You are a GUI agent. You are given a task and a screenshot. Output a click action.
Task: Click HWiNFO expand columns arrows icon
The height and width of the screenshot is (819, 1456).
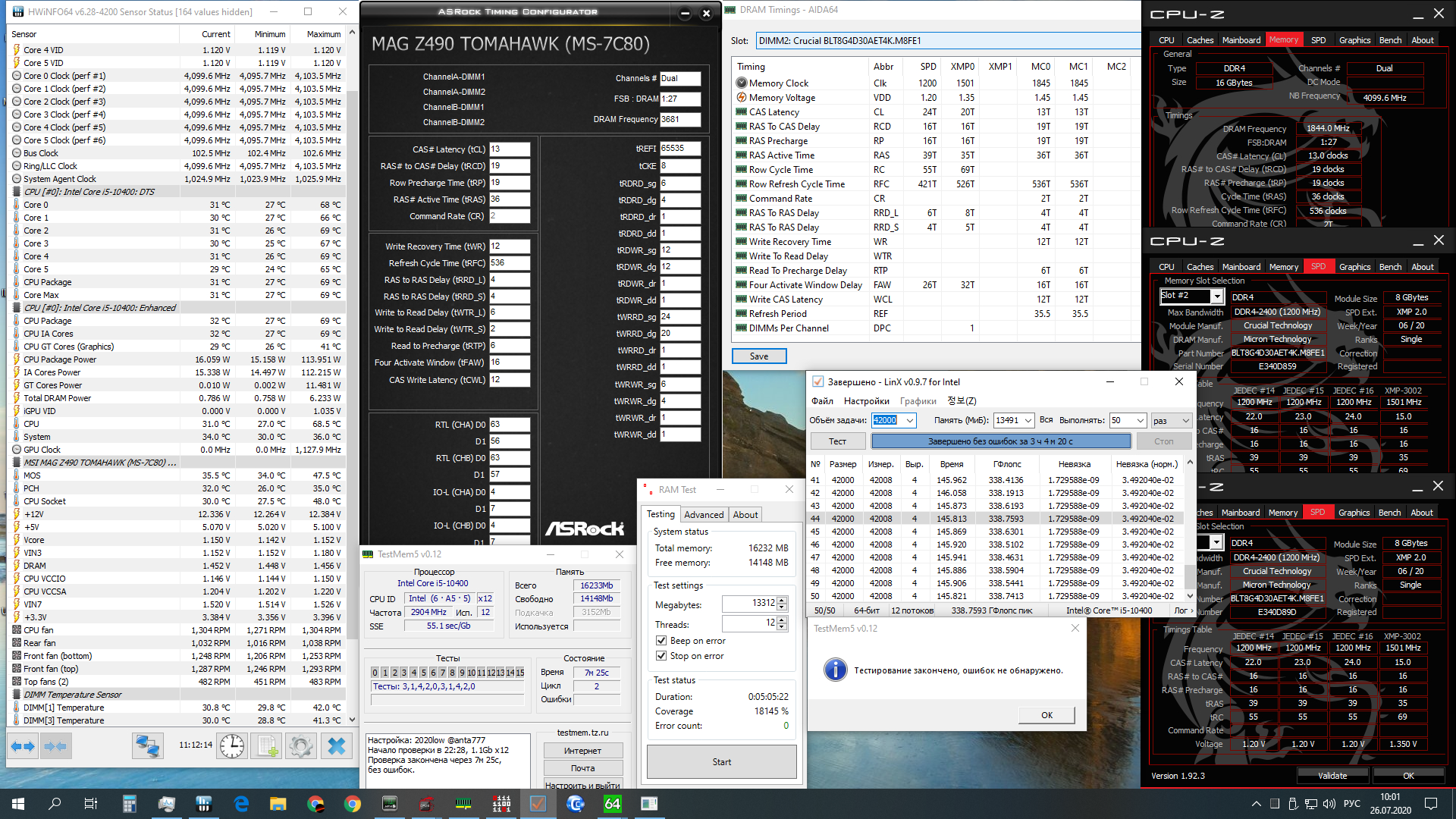23,747
